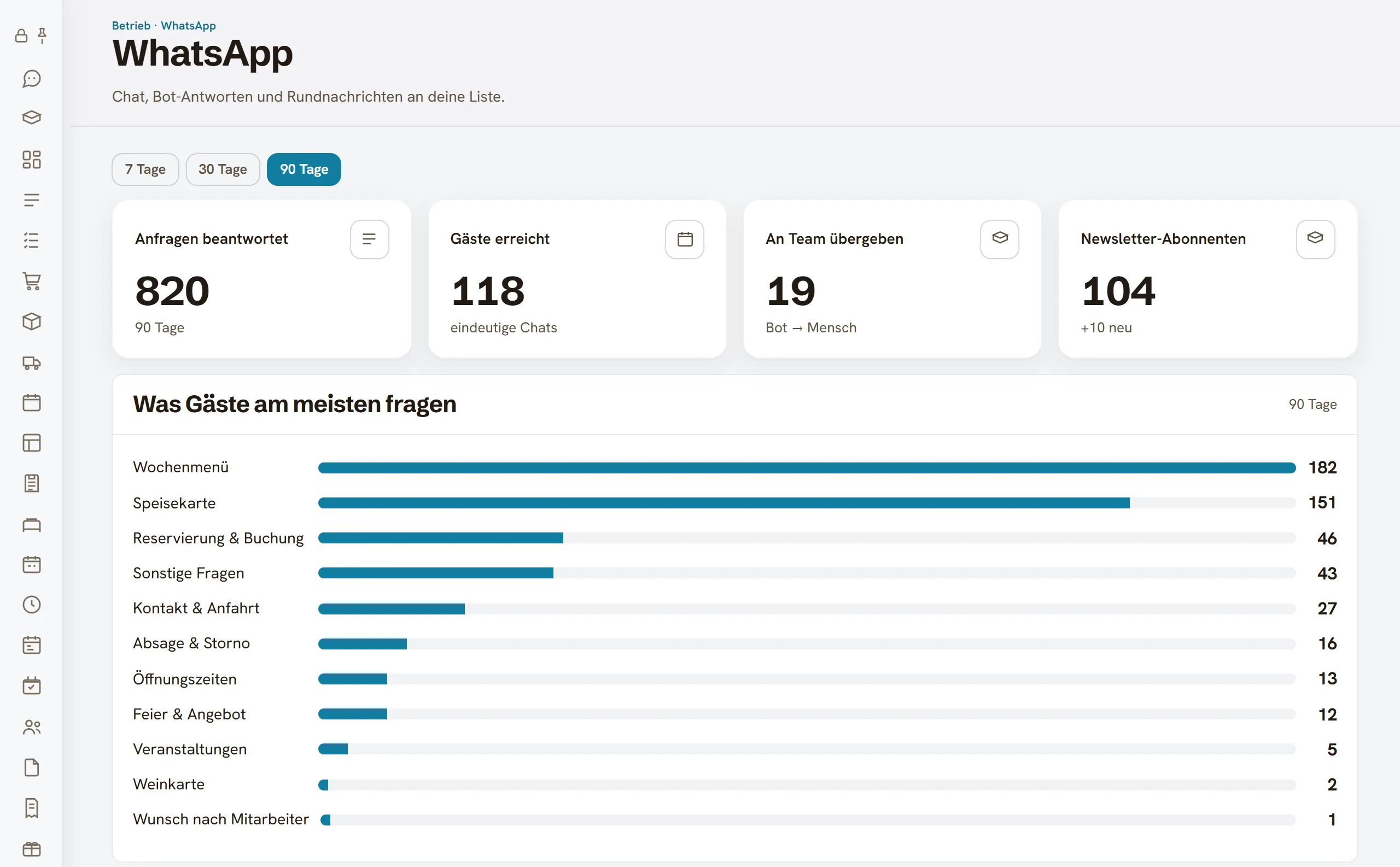Open the clock icon in the sidebar

click(32, 605)
